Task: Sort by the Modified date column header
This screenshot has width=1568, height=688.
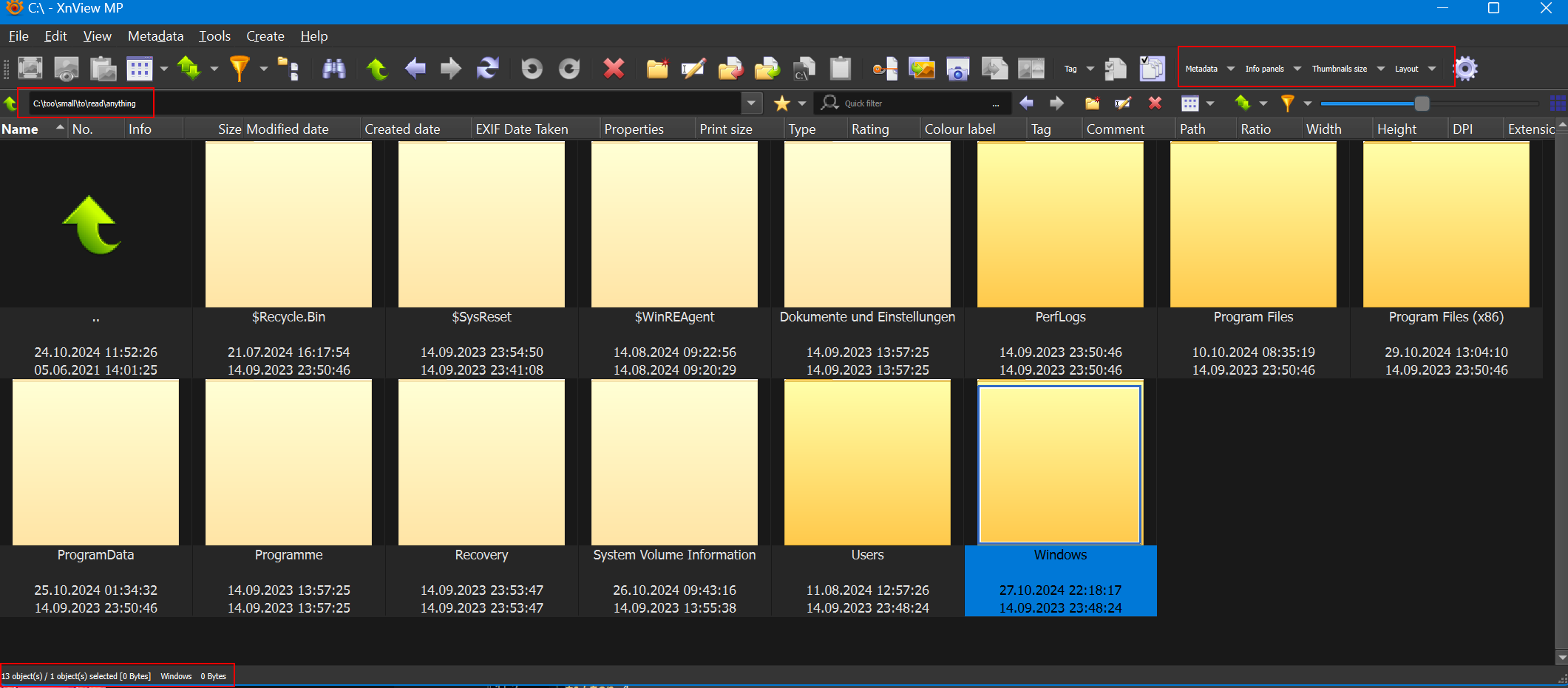Action: [x=288, y=129]
